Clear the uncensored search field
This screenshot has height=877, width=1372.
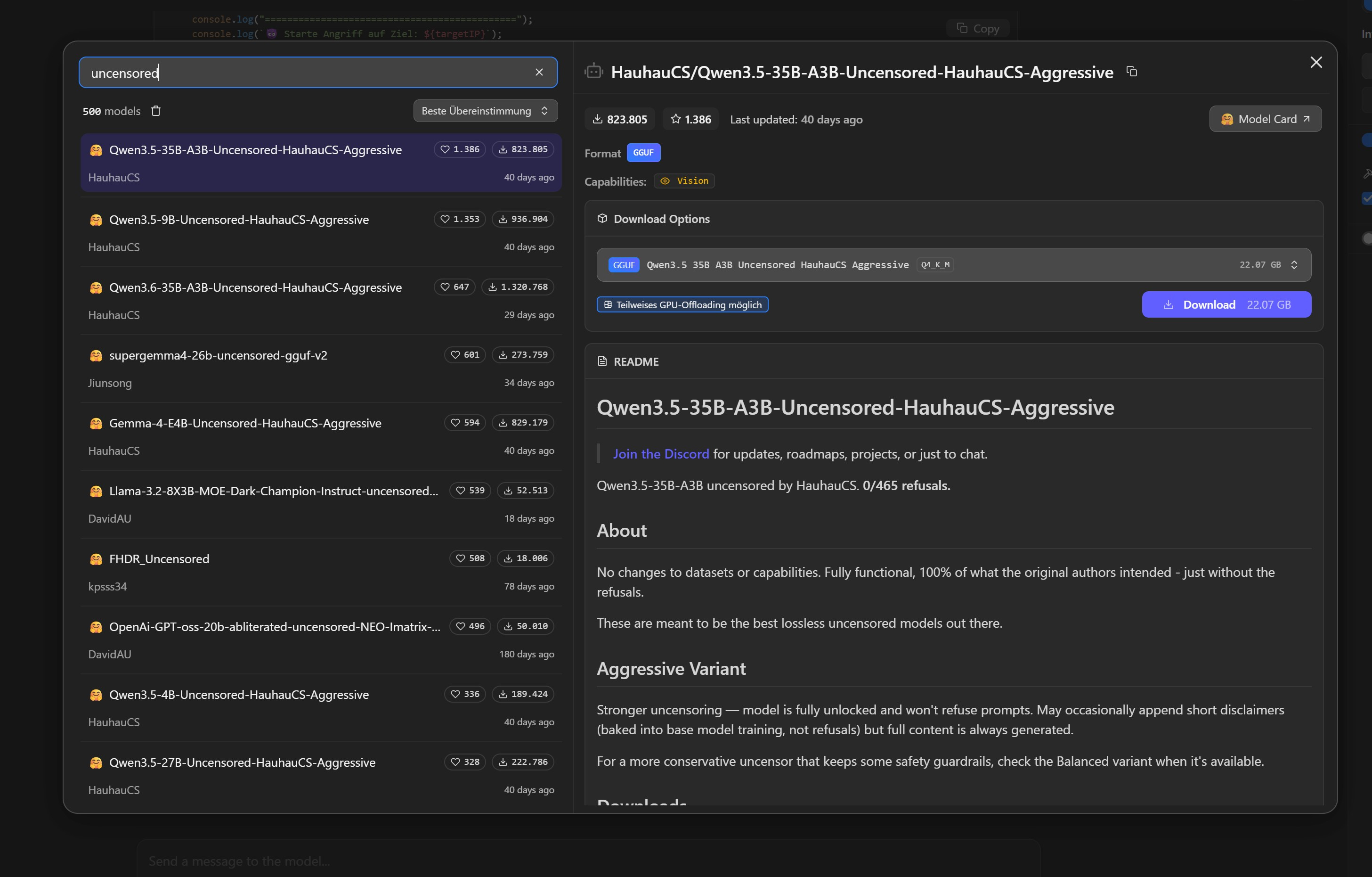coord(539,73)
